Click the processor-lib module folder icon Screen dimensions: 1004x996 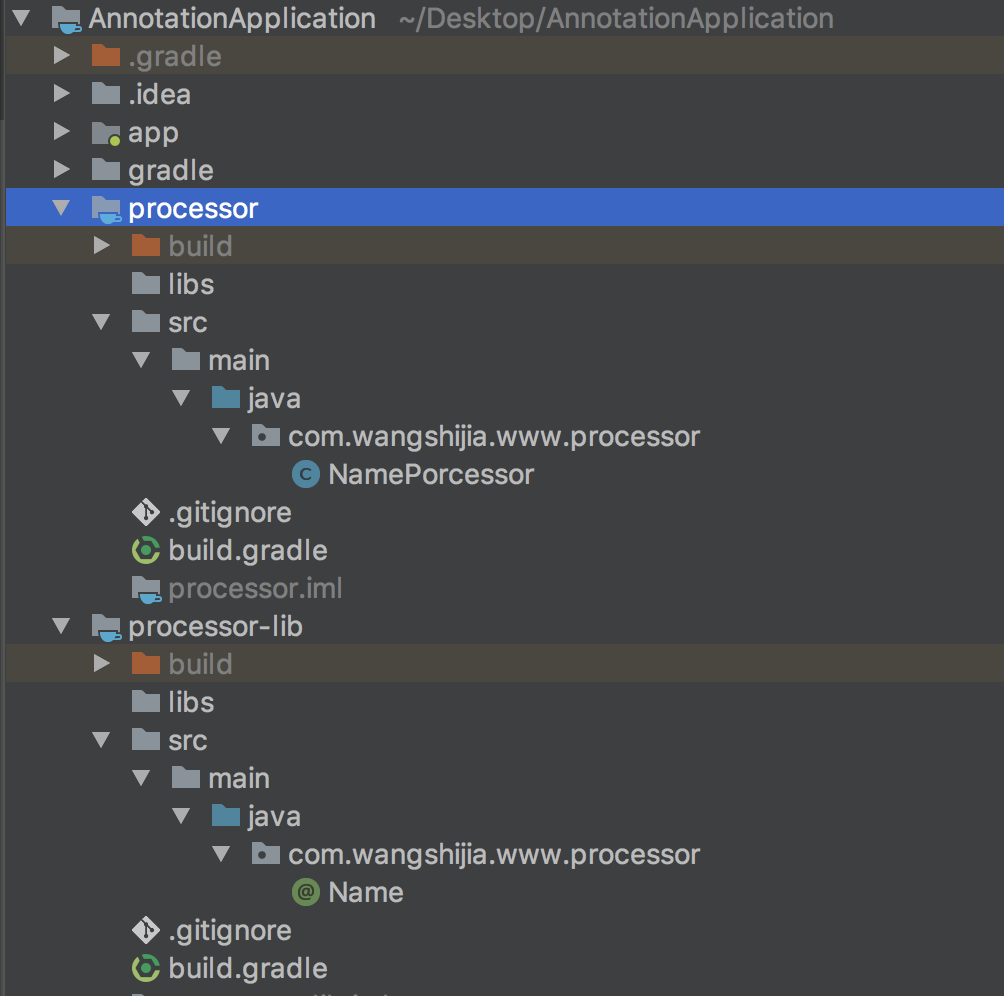point(105,626)
